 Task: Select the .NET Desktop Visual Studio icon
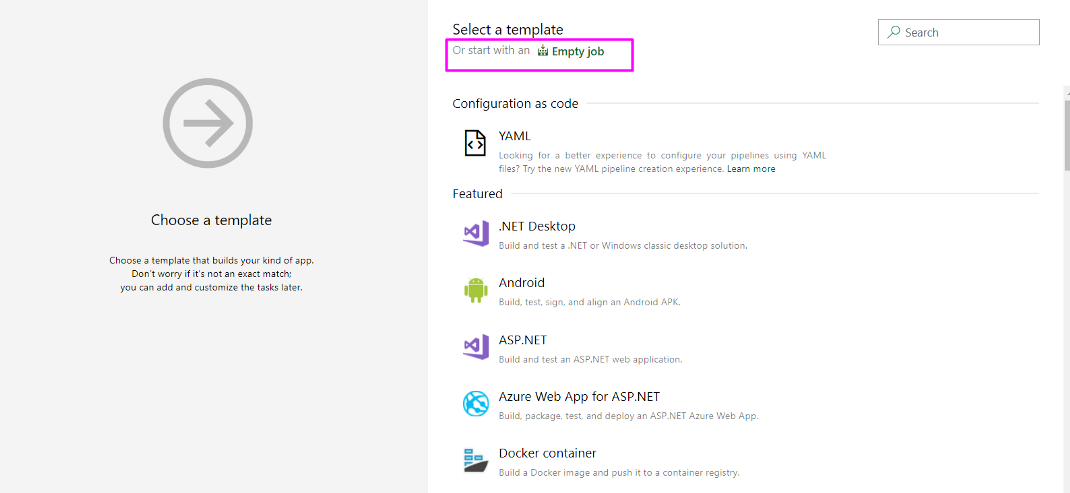pos(474,233)
